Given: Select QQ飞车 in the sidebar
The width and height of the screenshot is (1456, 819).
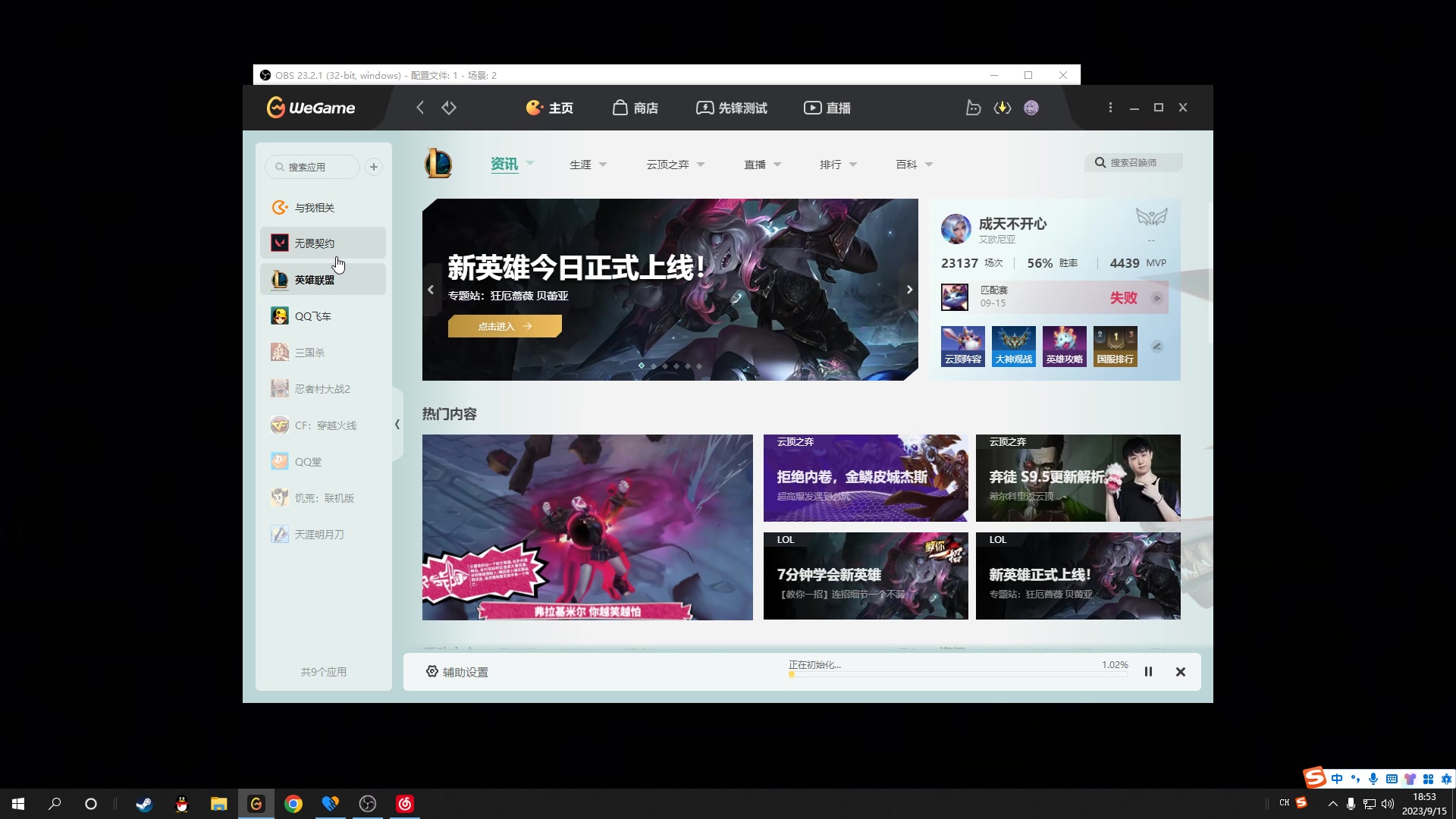Looking at the screenshot, I should (323, 316).
